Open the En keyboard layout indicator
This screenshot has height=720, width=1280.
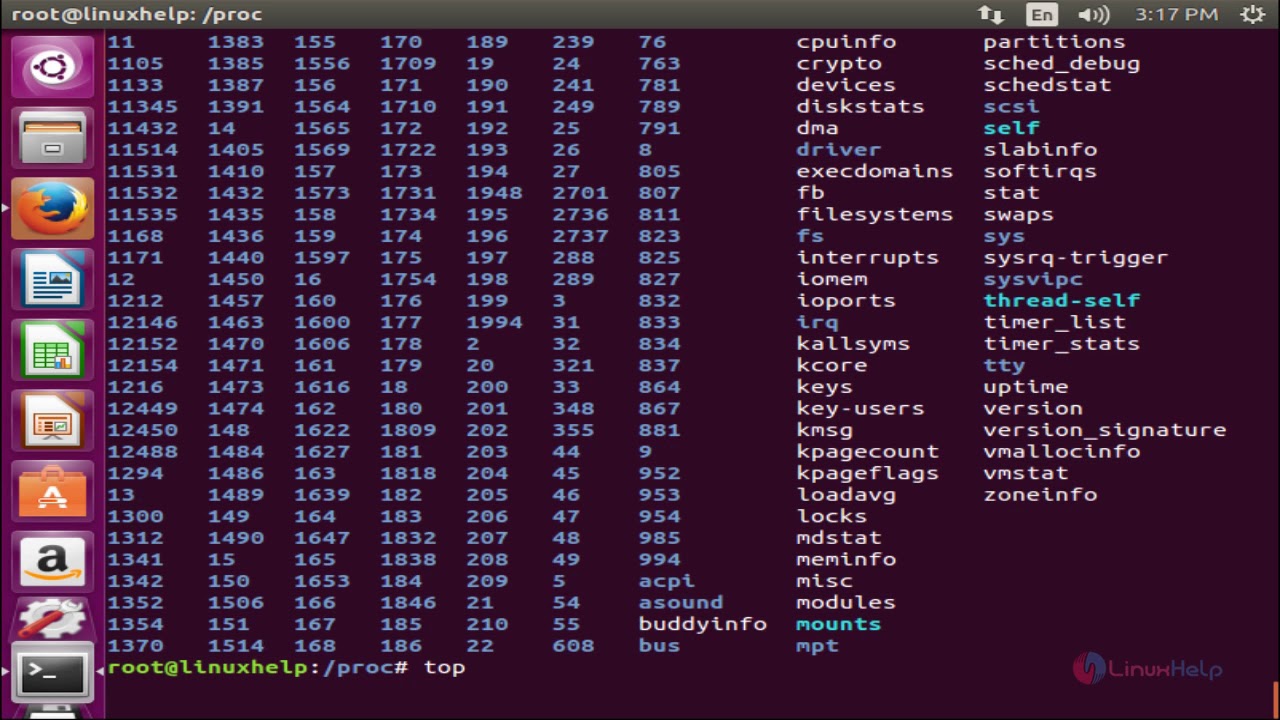1042,14
